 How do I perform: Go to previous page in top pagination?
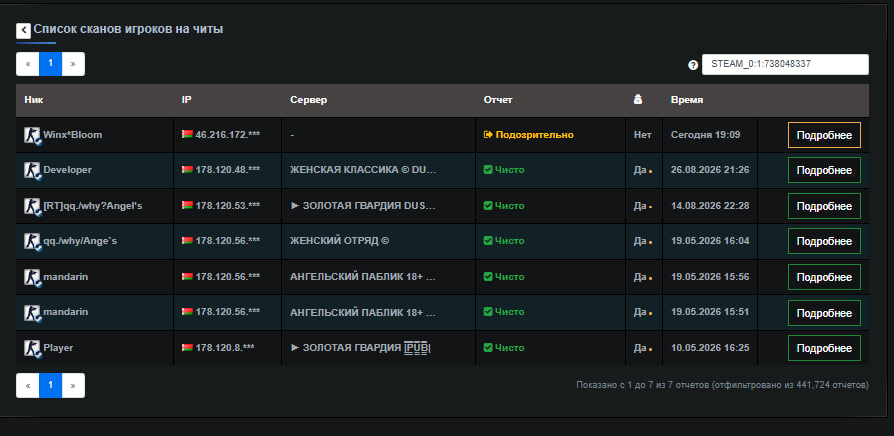point(28,64)
